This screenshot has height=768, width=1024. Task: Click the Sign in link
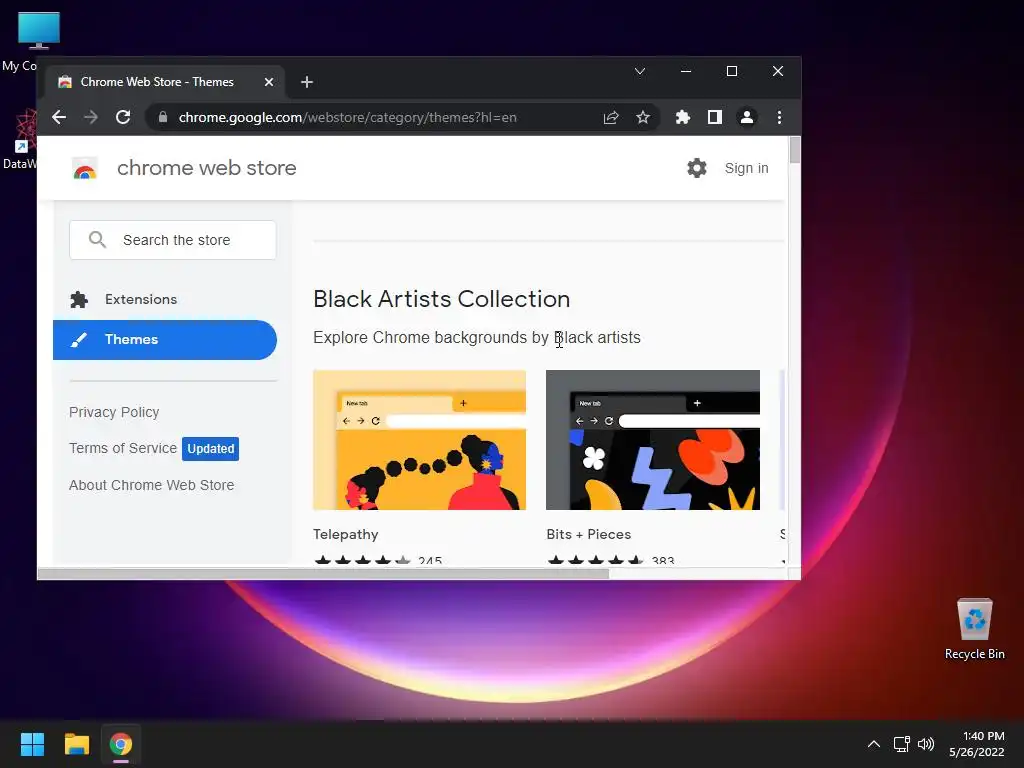pyautogui.click(x=746, y=168)
